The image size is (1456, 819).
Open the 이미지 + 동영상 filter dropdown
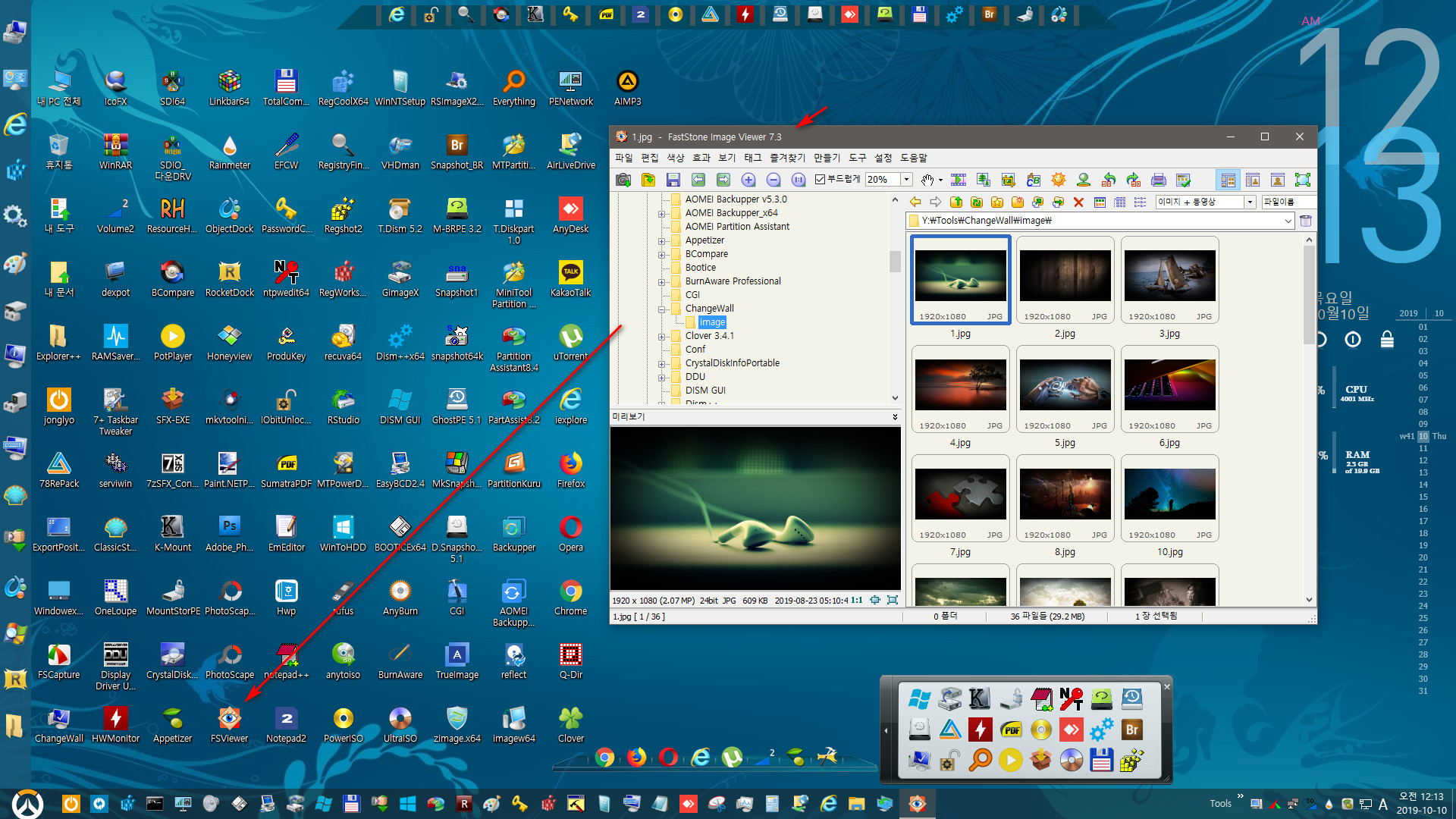coord(1250,202)
